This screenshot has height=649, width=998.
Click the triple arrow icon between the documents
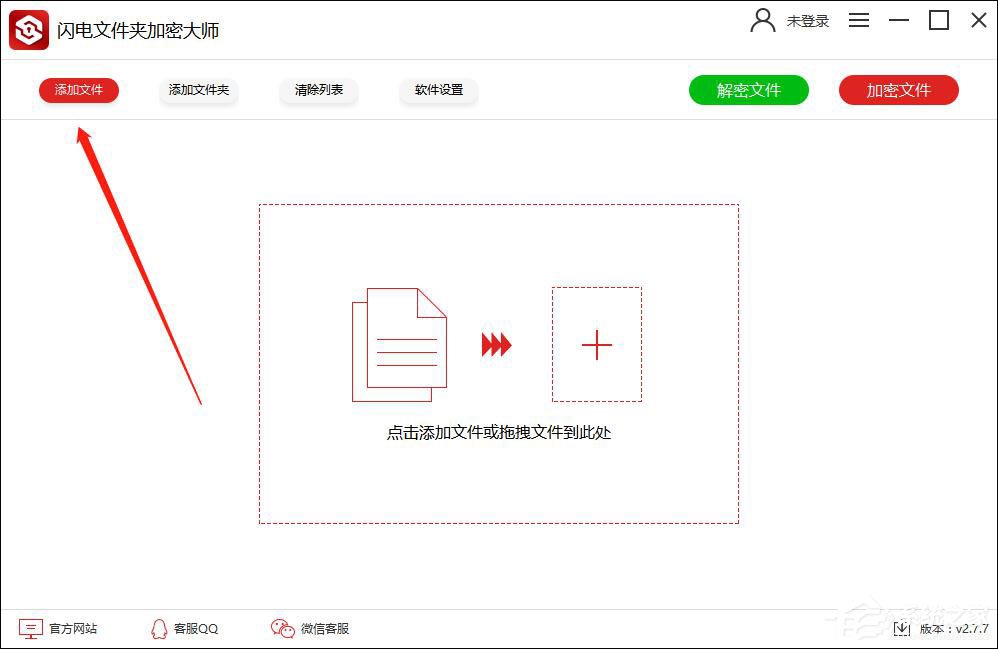pos(495,344)
